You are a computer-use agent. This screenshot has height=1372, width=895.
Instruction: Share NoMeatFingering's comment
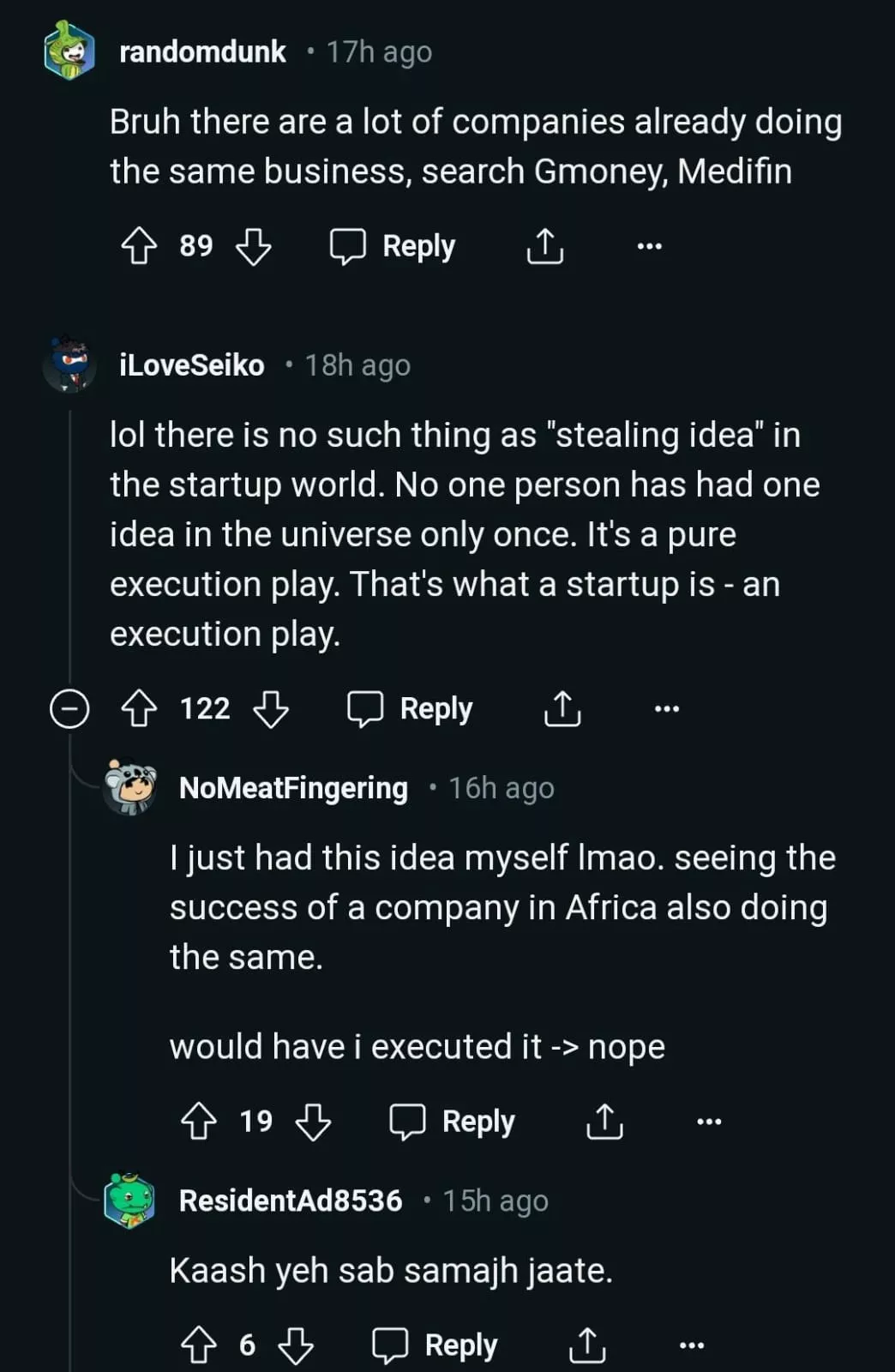click(604, 1122)
